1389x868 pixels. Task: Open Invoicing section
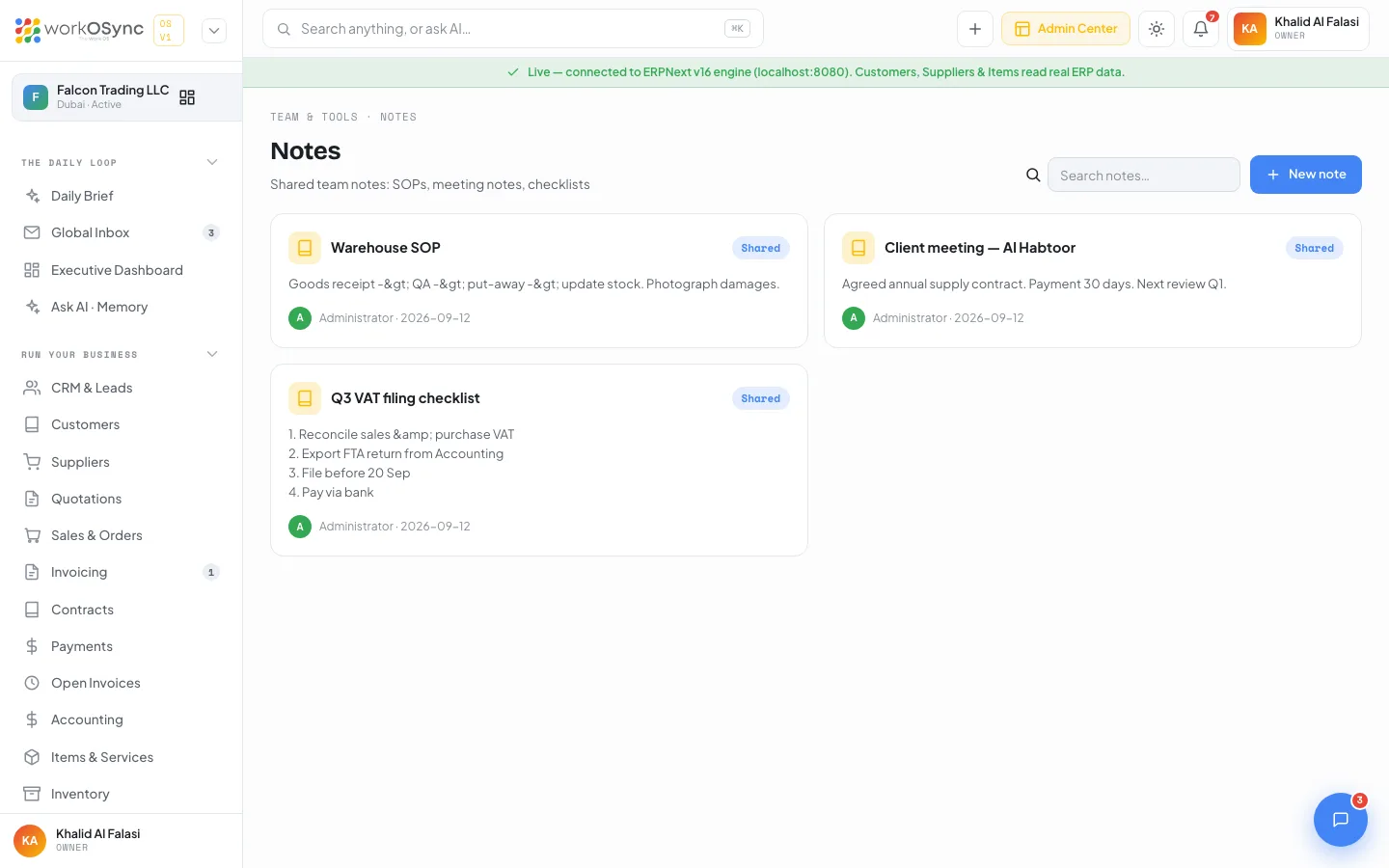[122, 572]
